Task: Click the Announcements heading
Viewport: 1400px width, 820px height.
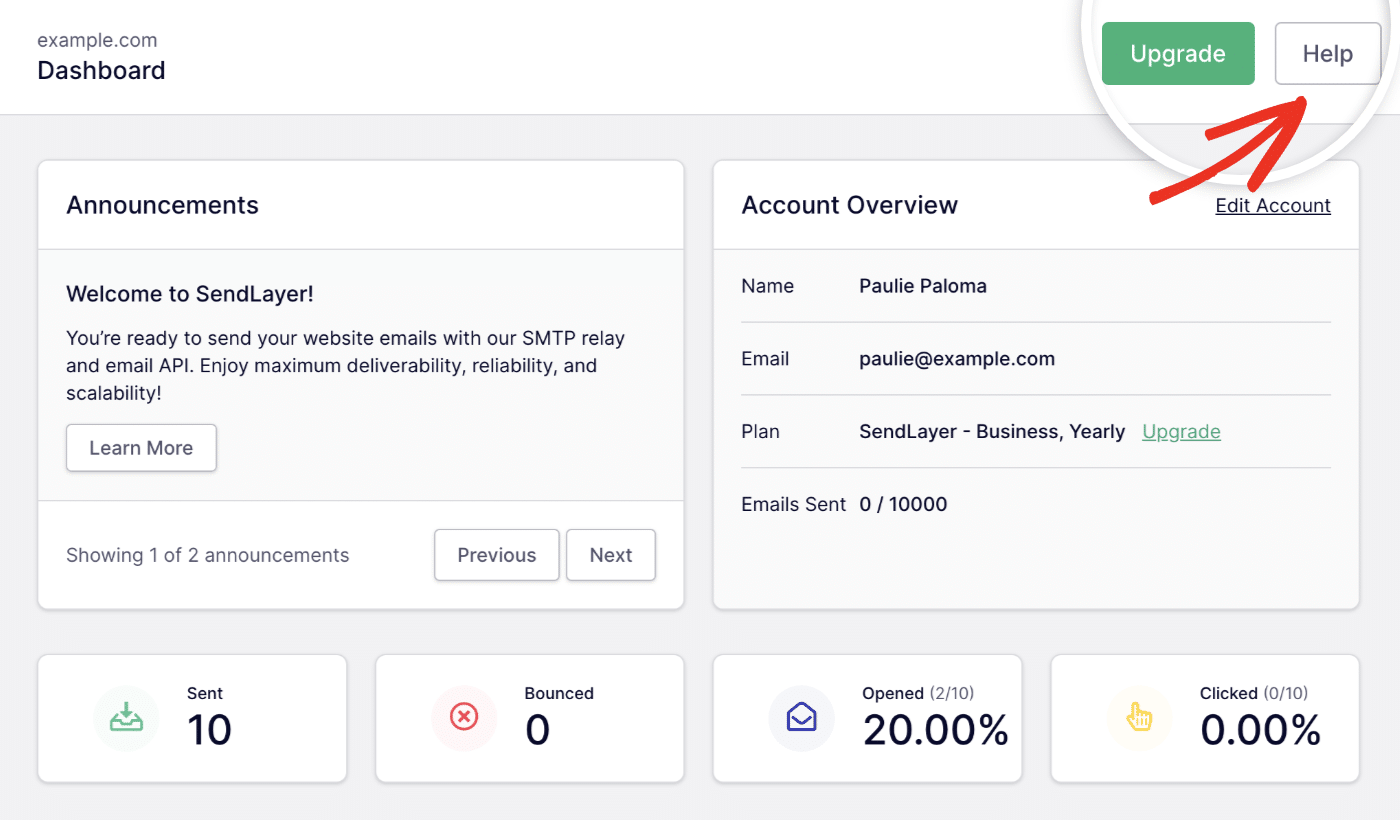Action: point(162,205)
